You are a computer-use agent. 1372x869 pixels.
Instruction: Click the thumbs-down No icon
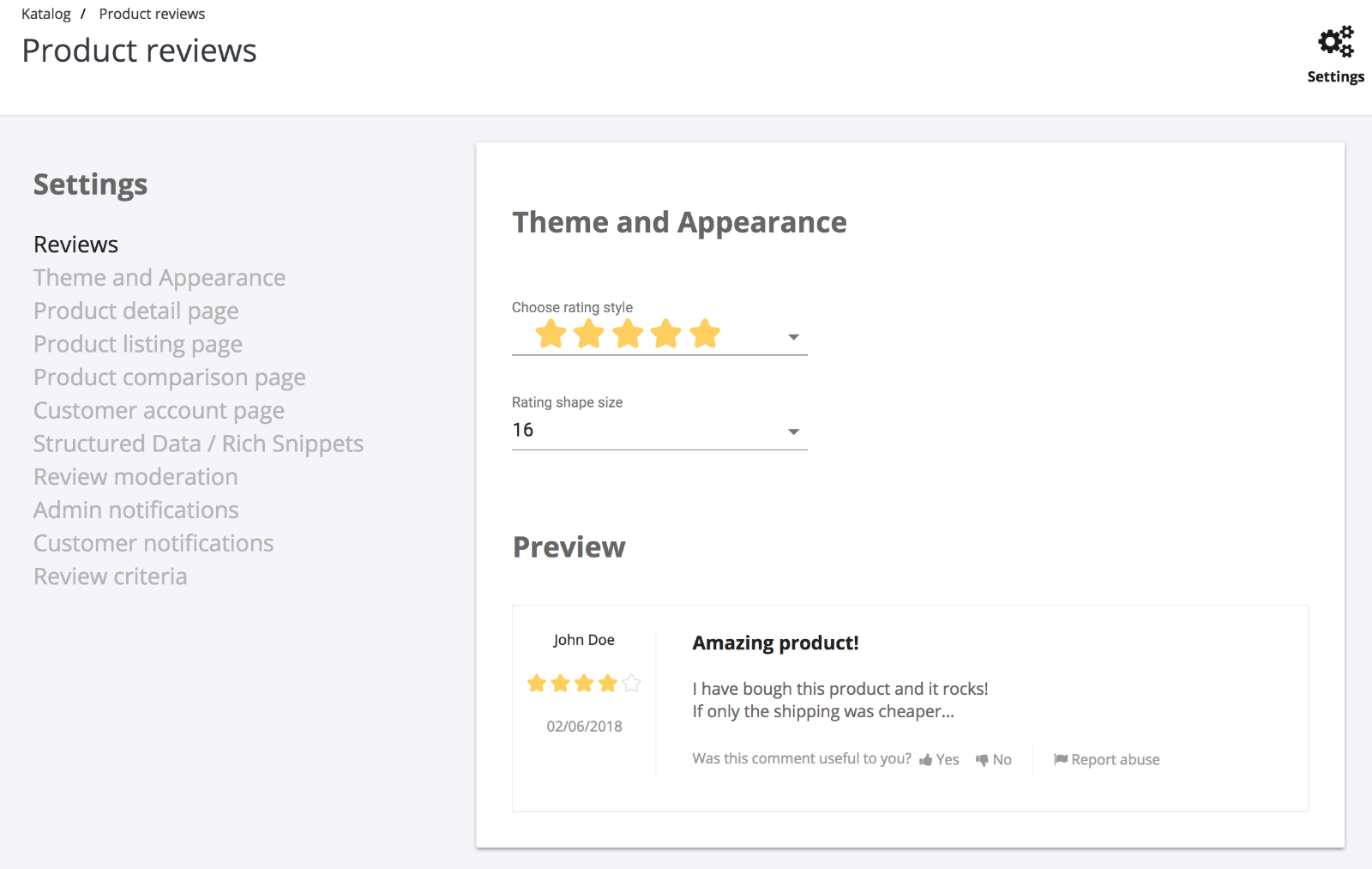pos(982,760)
